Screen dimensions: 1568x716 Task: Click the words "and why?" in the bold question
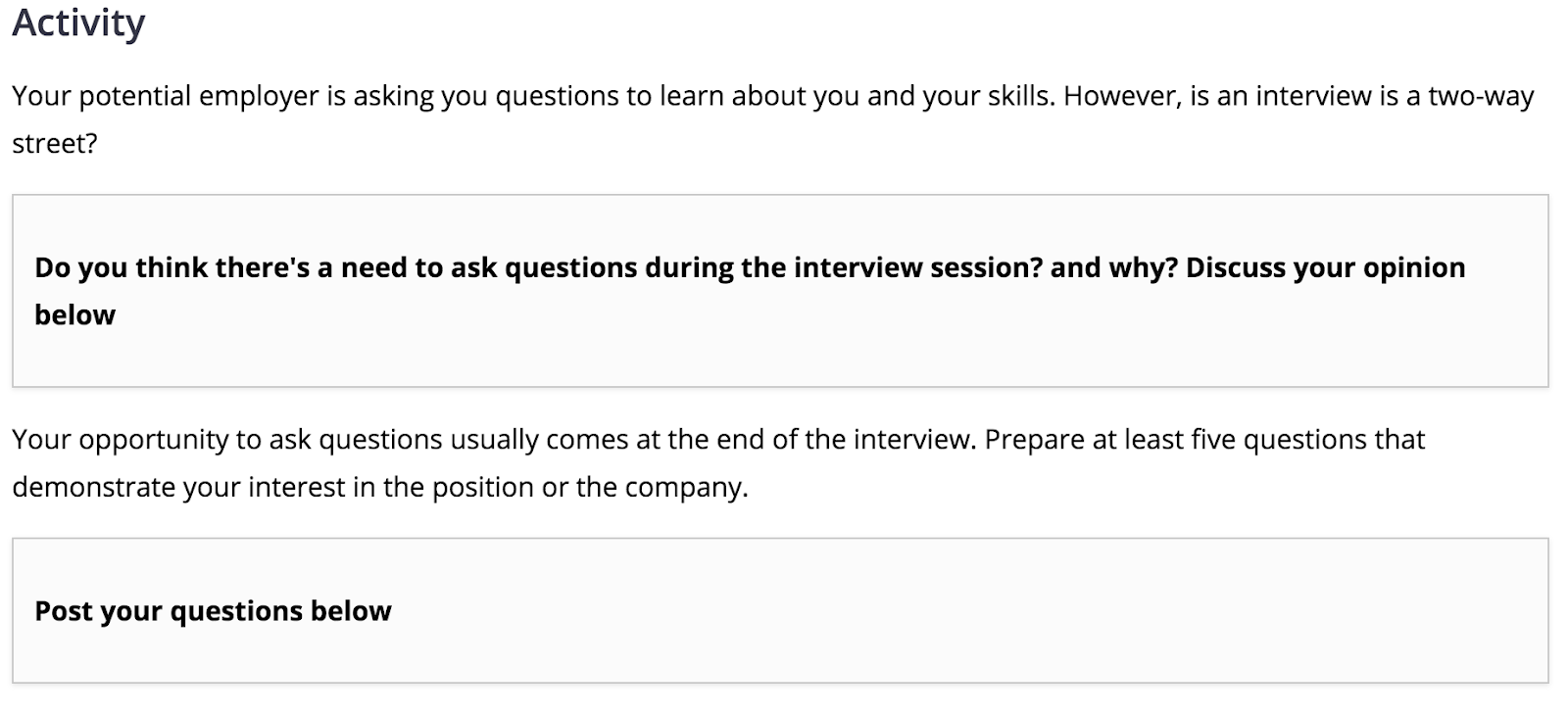[x=1114, y=267]
